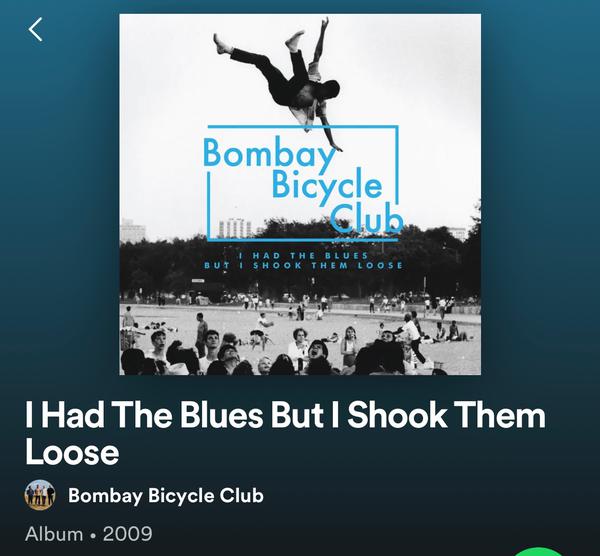Open the Bombay Bicycle Club artist page link
The image size is (600, 556).
click(166, 495)
